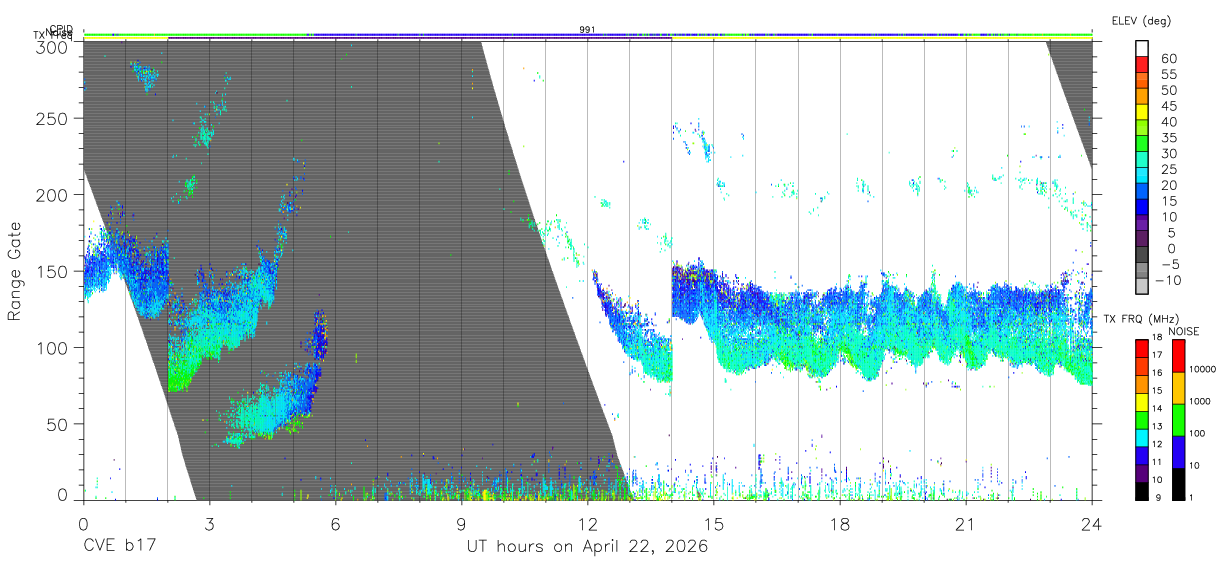Select the yellow swatch in ELEV color bar

click(x=1143, y=114)
